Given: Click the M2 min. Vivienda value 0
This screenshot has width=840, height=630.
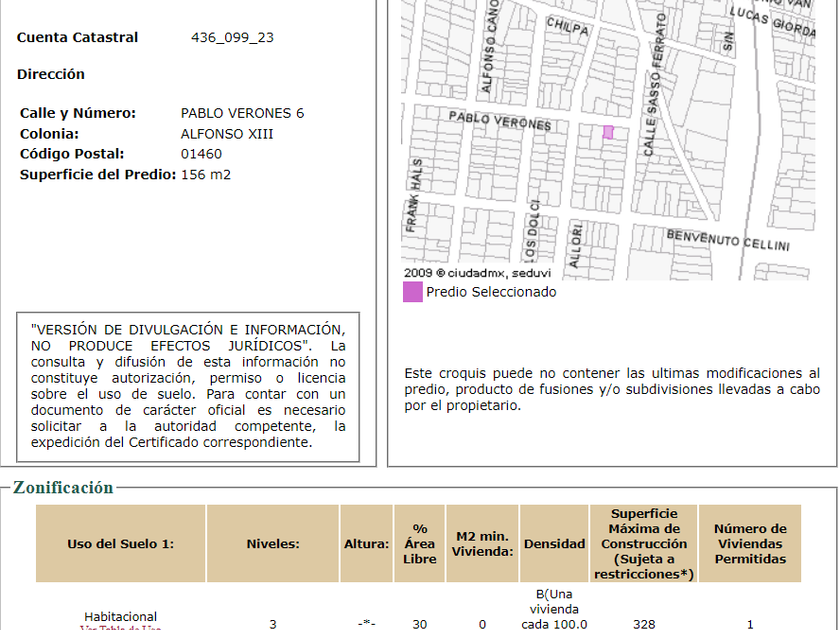Looking at the screenshot, I should coord(482,624).
